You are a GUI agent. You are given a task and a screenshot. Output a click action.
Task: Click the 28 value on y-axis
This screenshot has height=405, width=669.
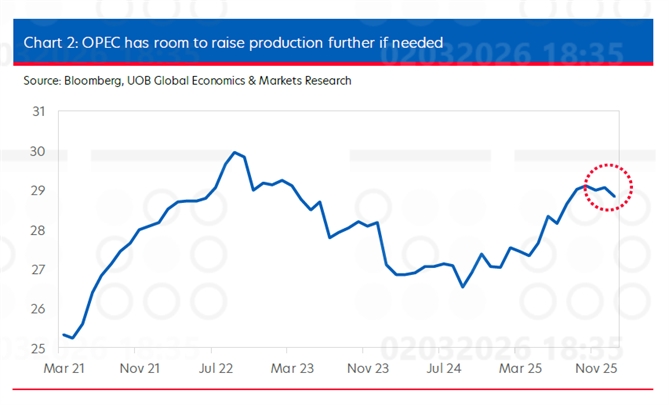click(38, 230)
